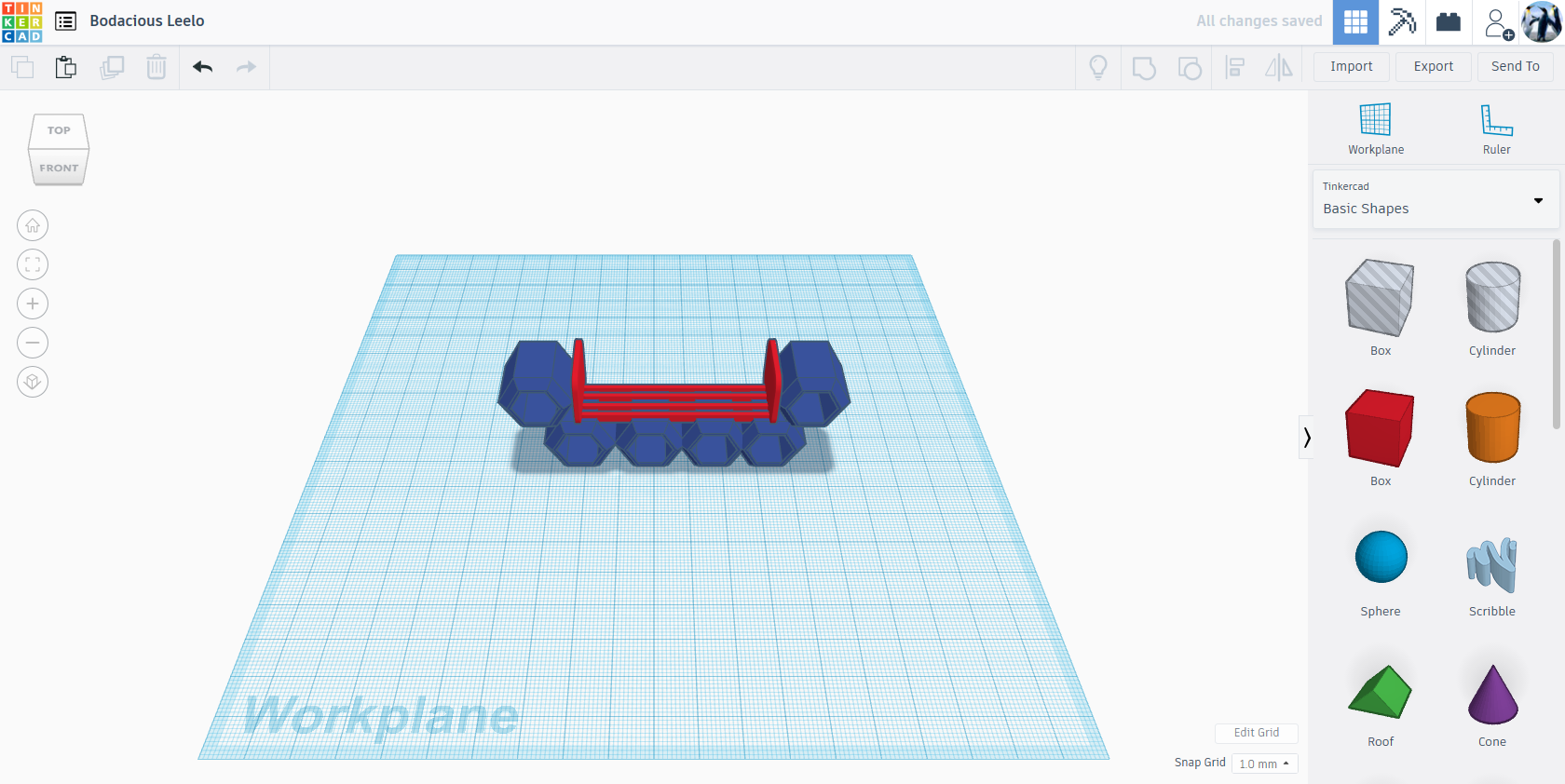The height and width of the screenshot is (784, 1565).
Task: Click the Duplicate and repeat icon
Action: point(112,67)
